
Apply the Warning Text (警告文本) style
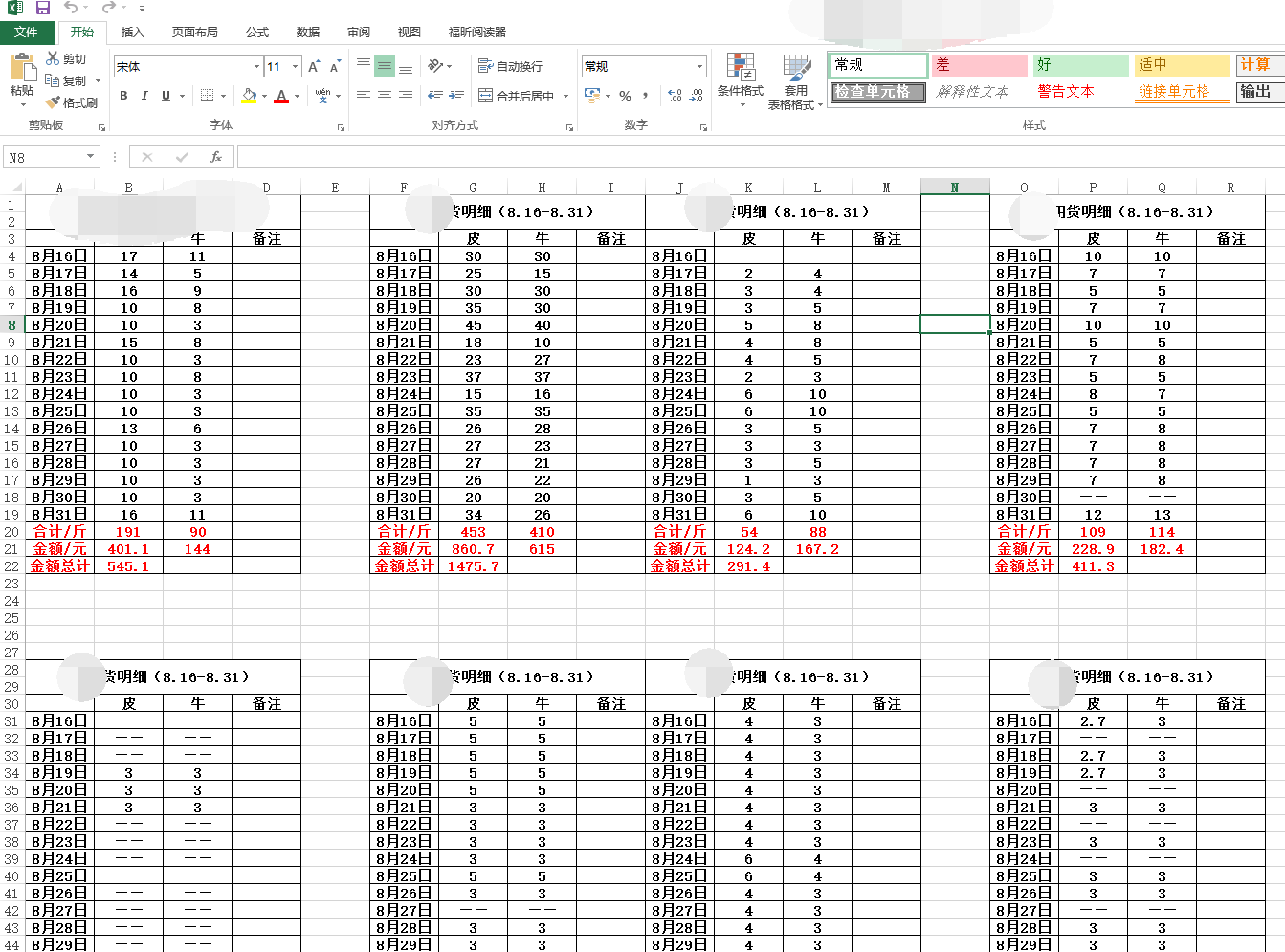click(x=1081, y=92)
